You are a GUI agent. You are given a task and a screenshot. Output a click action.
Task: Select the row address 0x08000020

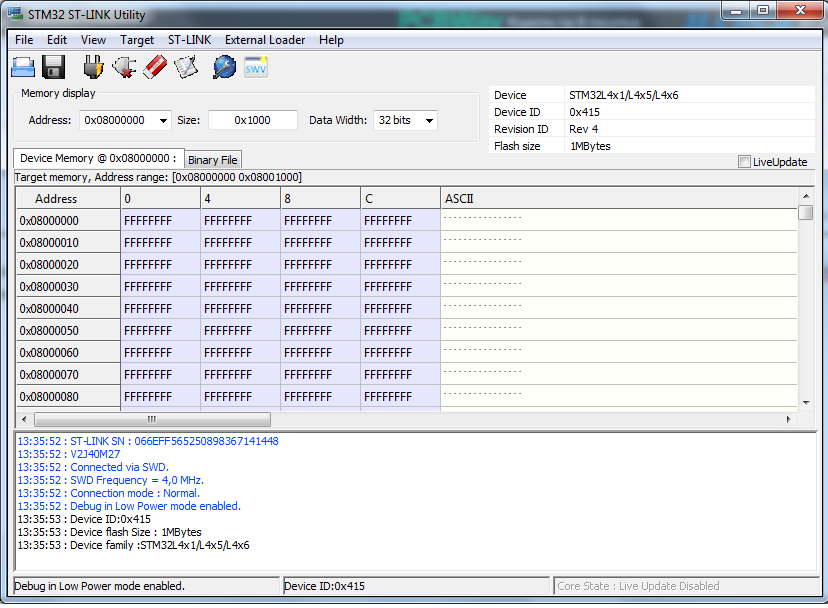click(68, 265)
